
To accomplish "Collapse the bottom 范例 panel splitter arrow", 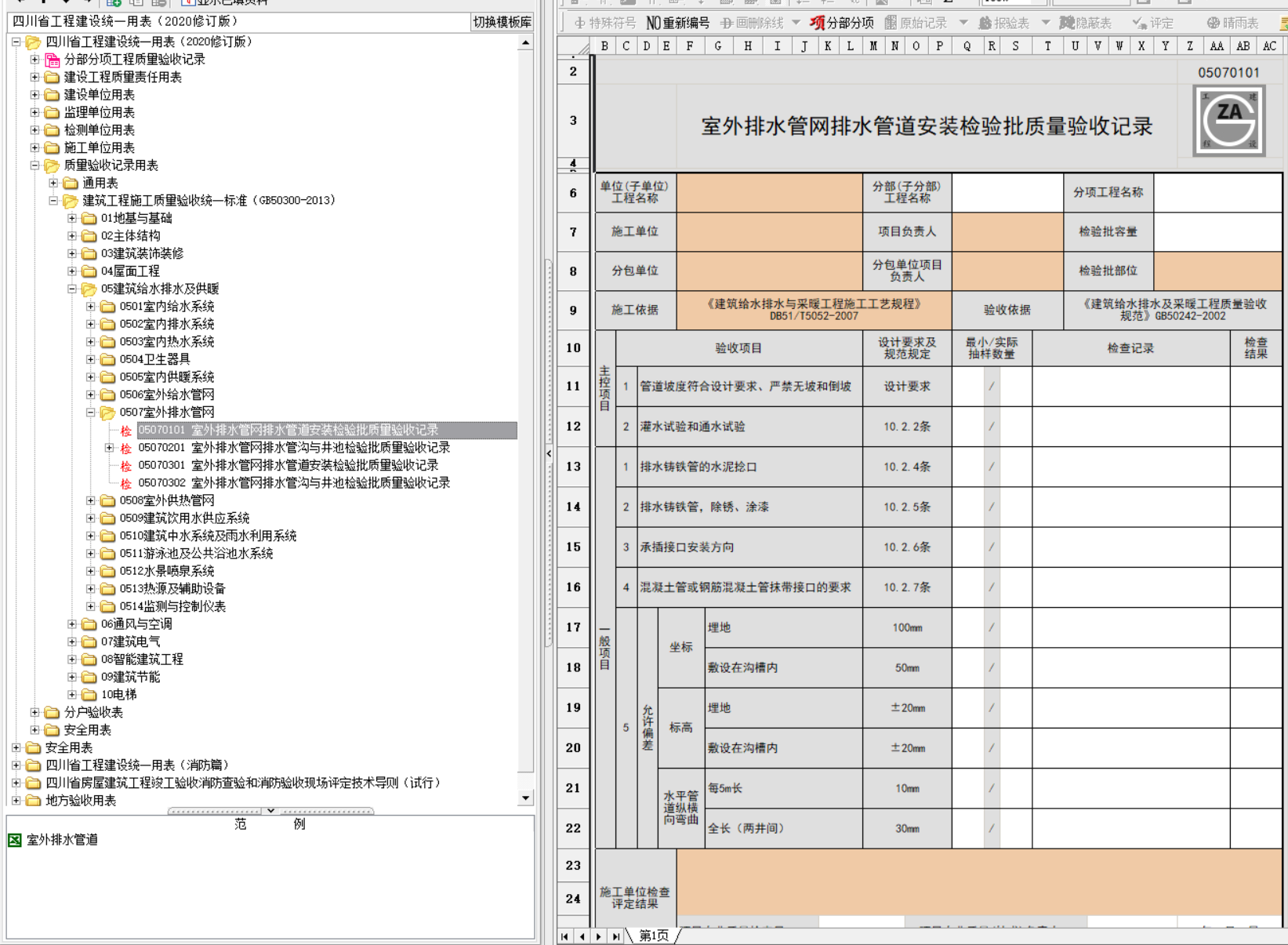I will 270,811.
